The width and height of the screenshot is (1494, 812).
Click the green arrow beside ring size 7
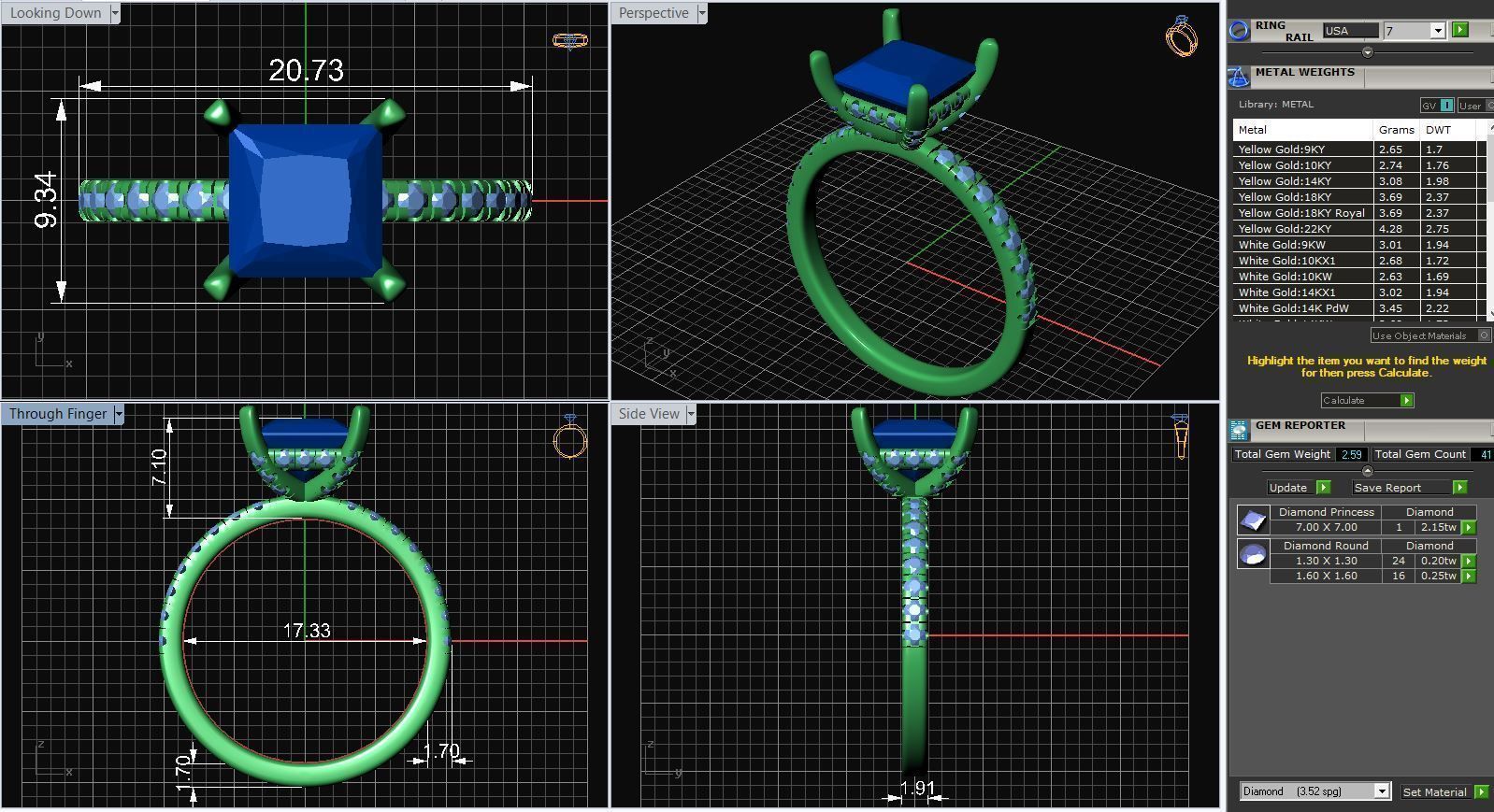tap(1459, 30)
